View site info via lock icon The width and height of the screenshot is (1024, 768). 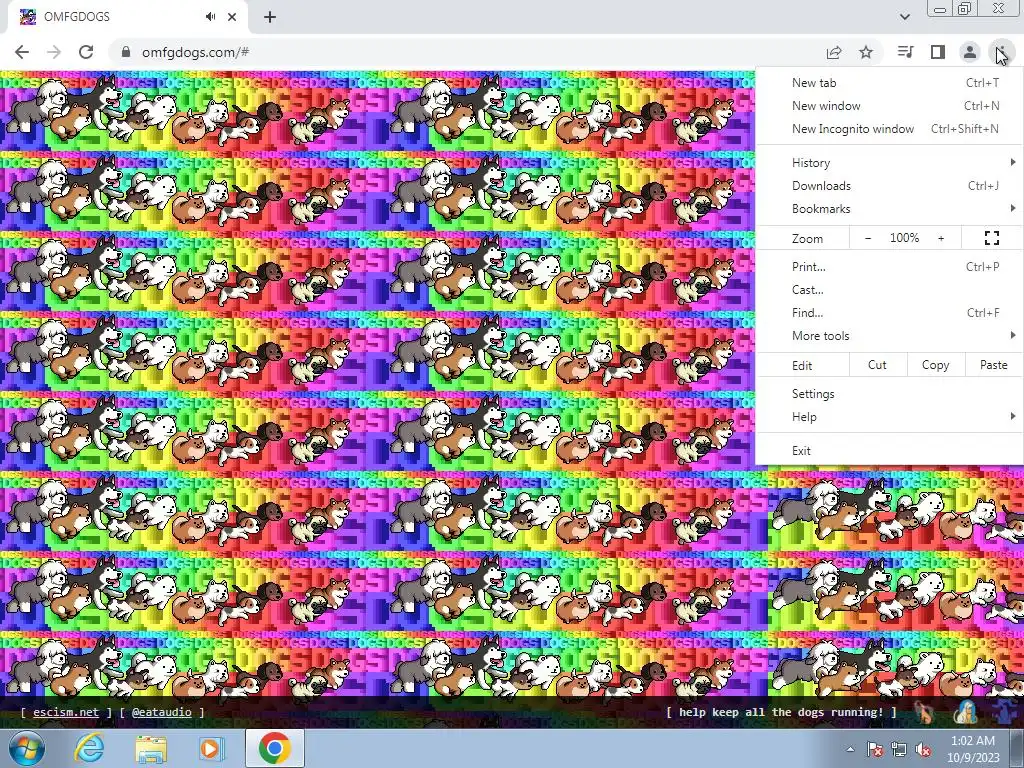click(x=126, y=52)
